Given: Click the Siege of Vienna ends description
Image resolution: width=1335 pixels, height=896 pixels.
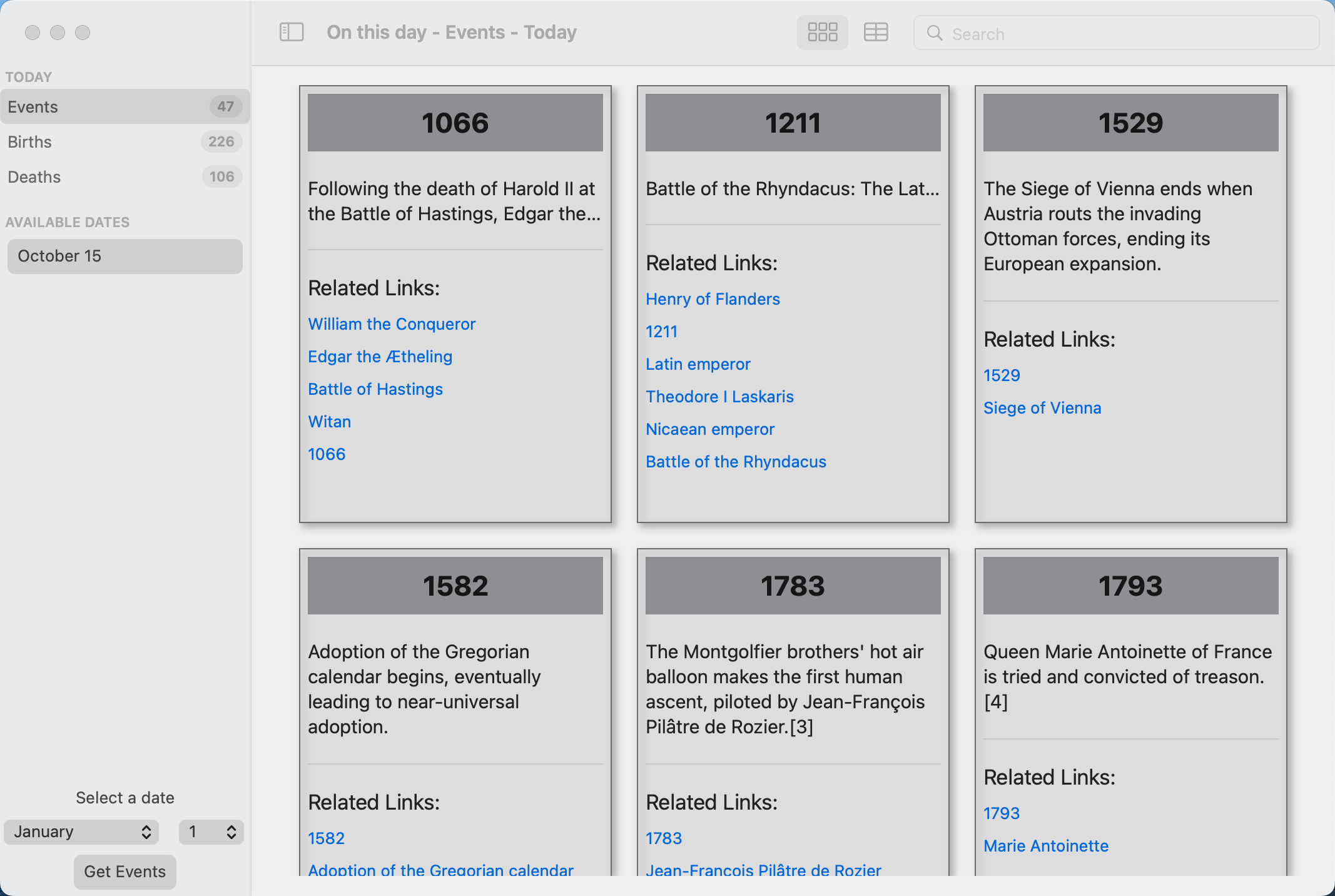Looking at the screenshot, I should (x=1118, y=227).
